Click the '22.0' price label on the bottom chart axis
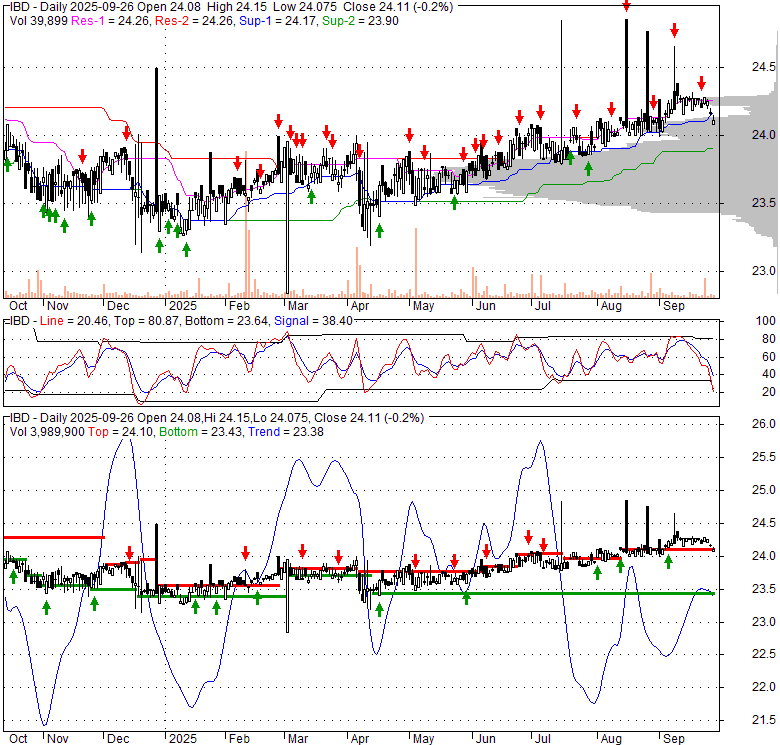 point(764,687)
